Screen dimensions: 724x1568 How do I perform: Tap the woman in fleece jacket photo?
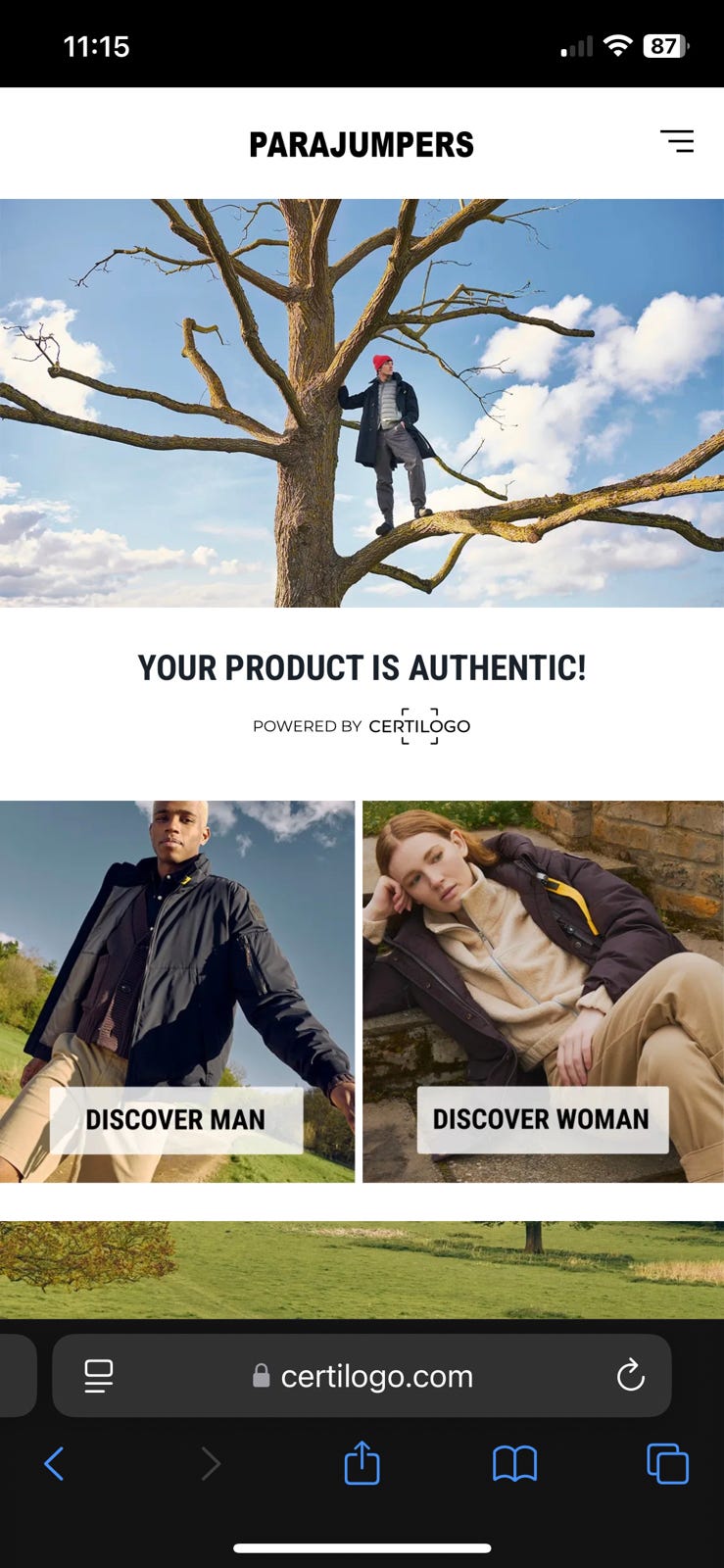point(543,991)
